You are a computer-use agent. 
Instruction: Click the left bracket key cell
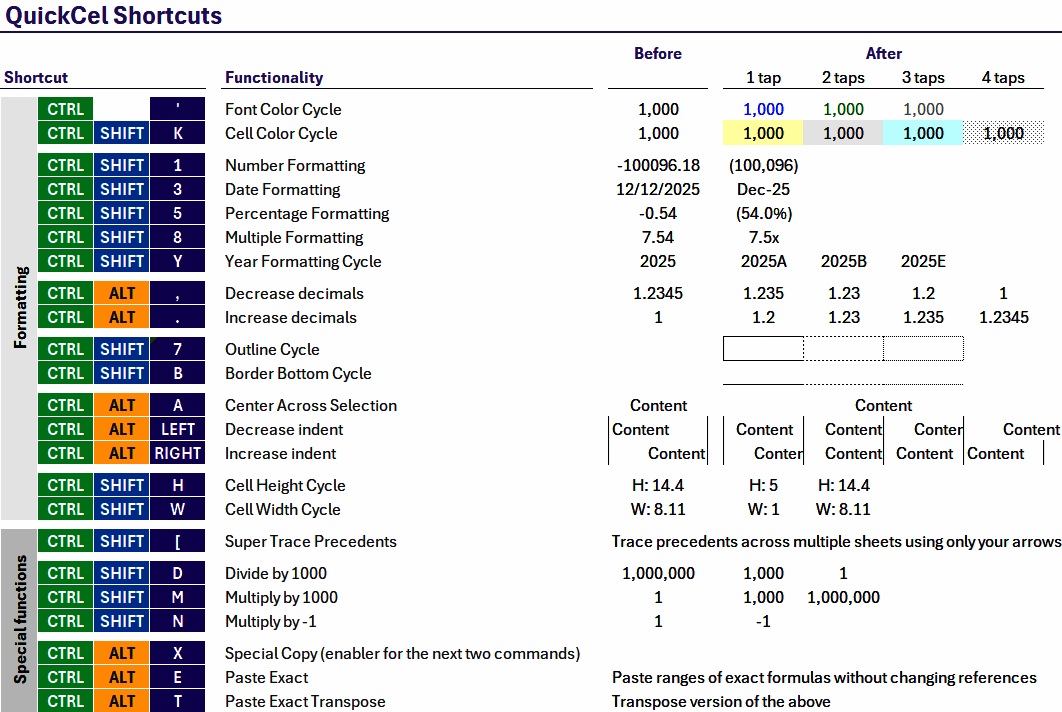[x=177, y=541]
